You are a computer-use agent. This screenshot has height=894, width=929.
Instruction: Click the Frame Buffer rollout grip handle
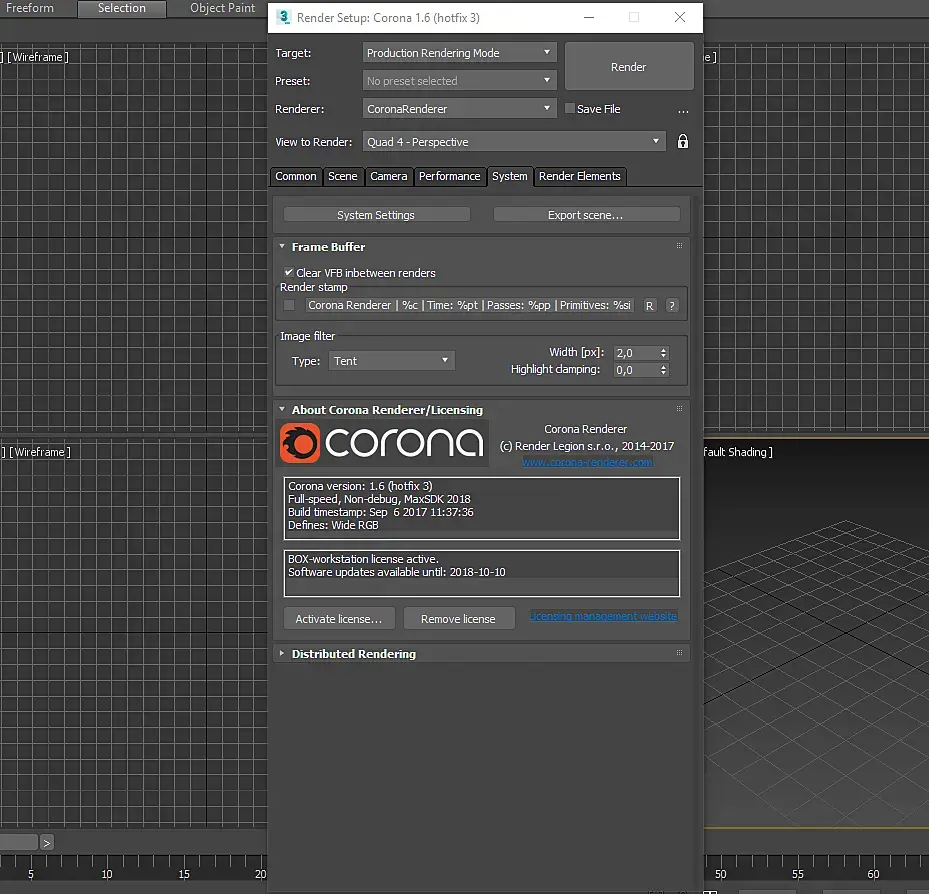679,246
